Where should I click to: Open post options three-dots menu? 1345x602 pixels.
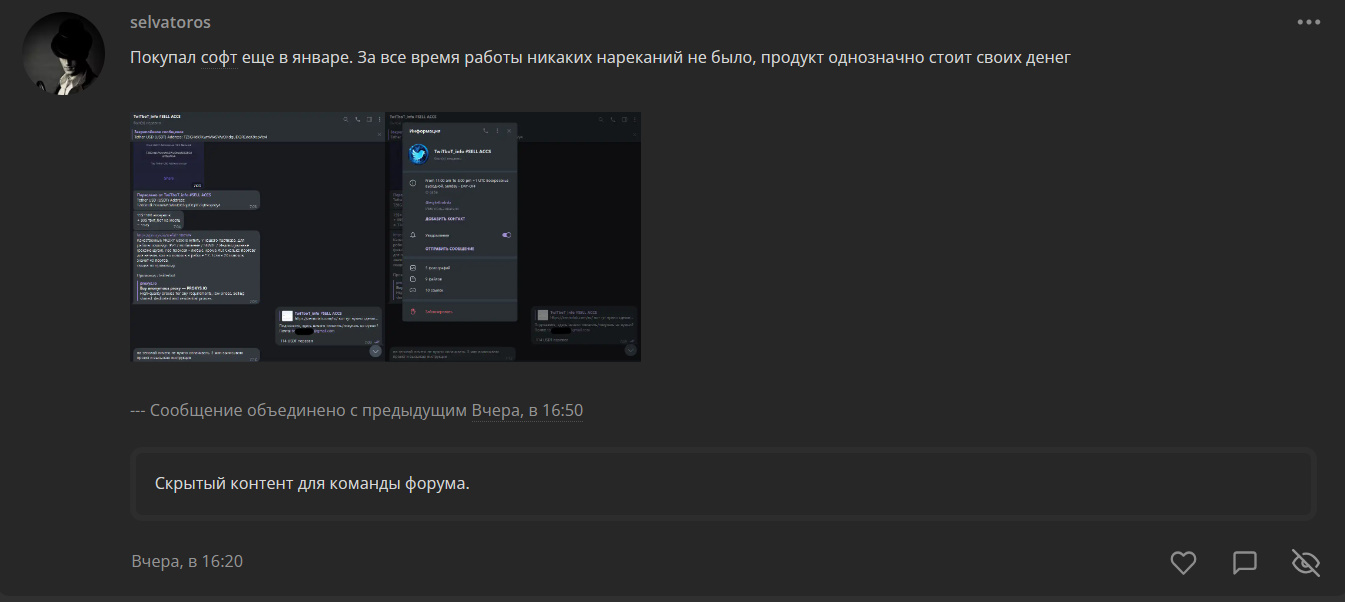(1308, 22)
